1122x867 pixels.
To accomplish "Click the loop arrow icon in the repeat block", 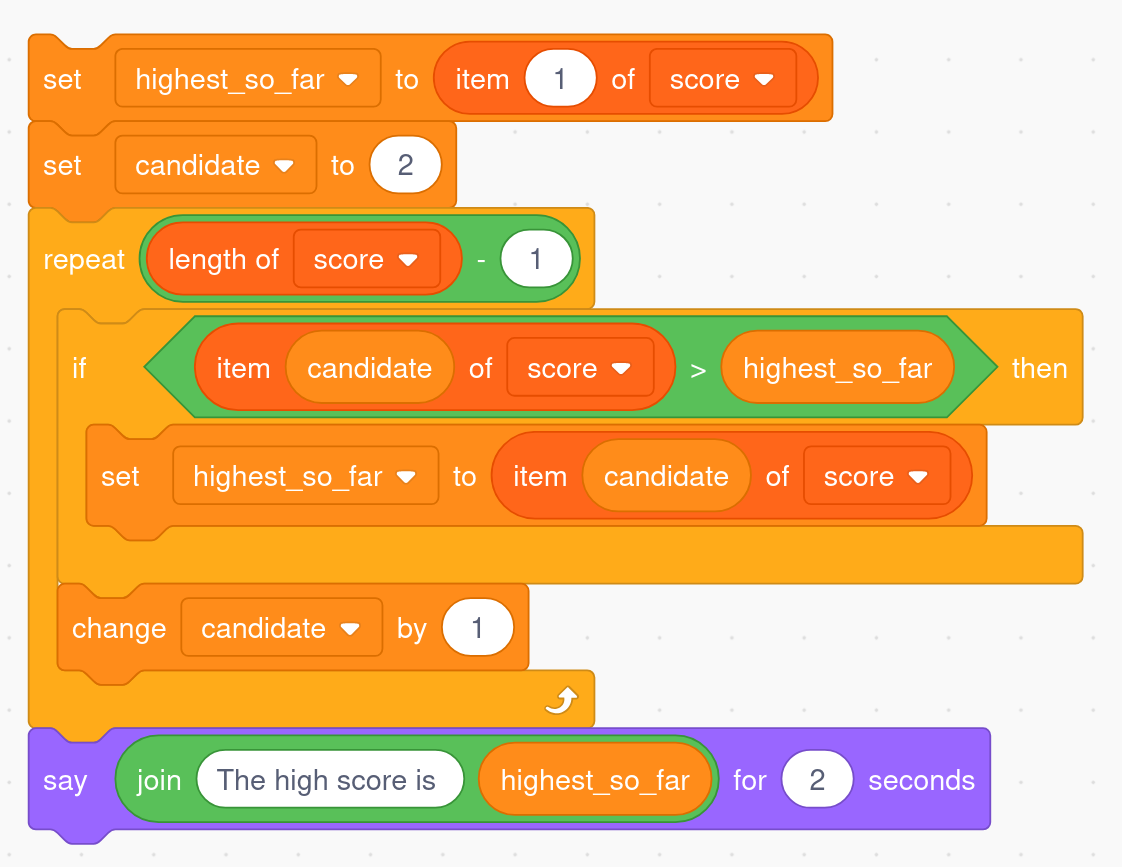I will coord(561,701).
